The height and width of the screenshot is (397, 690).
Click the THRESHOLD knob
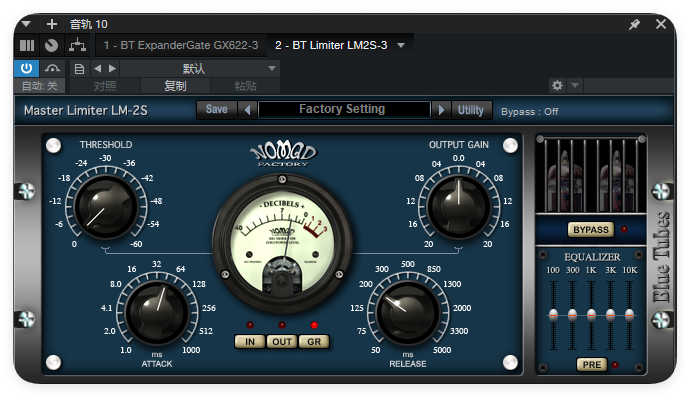click(x=106, y=206)
